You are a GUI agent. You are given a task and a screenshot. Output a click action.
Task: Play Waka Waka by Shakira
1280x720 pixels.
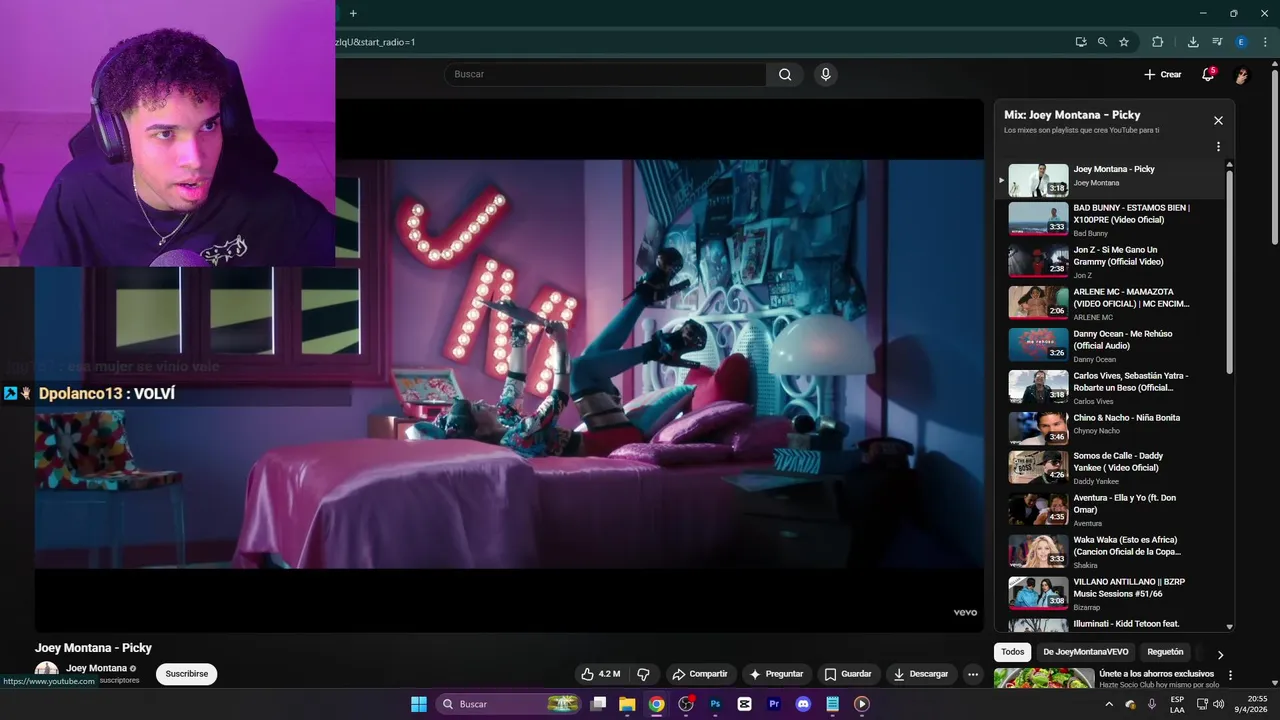(x=1110, y=552)
